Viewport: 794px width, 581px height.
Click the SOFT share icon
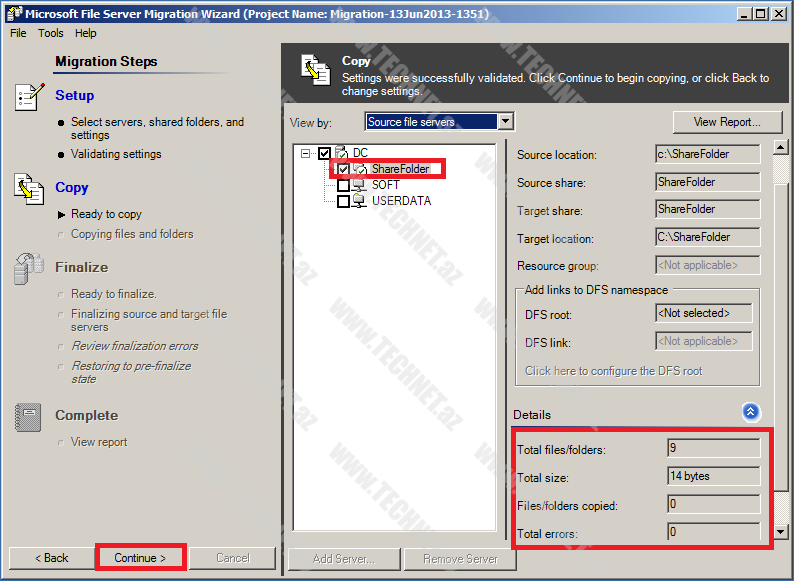coord(360,185)
